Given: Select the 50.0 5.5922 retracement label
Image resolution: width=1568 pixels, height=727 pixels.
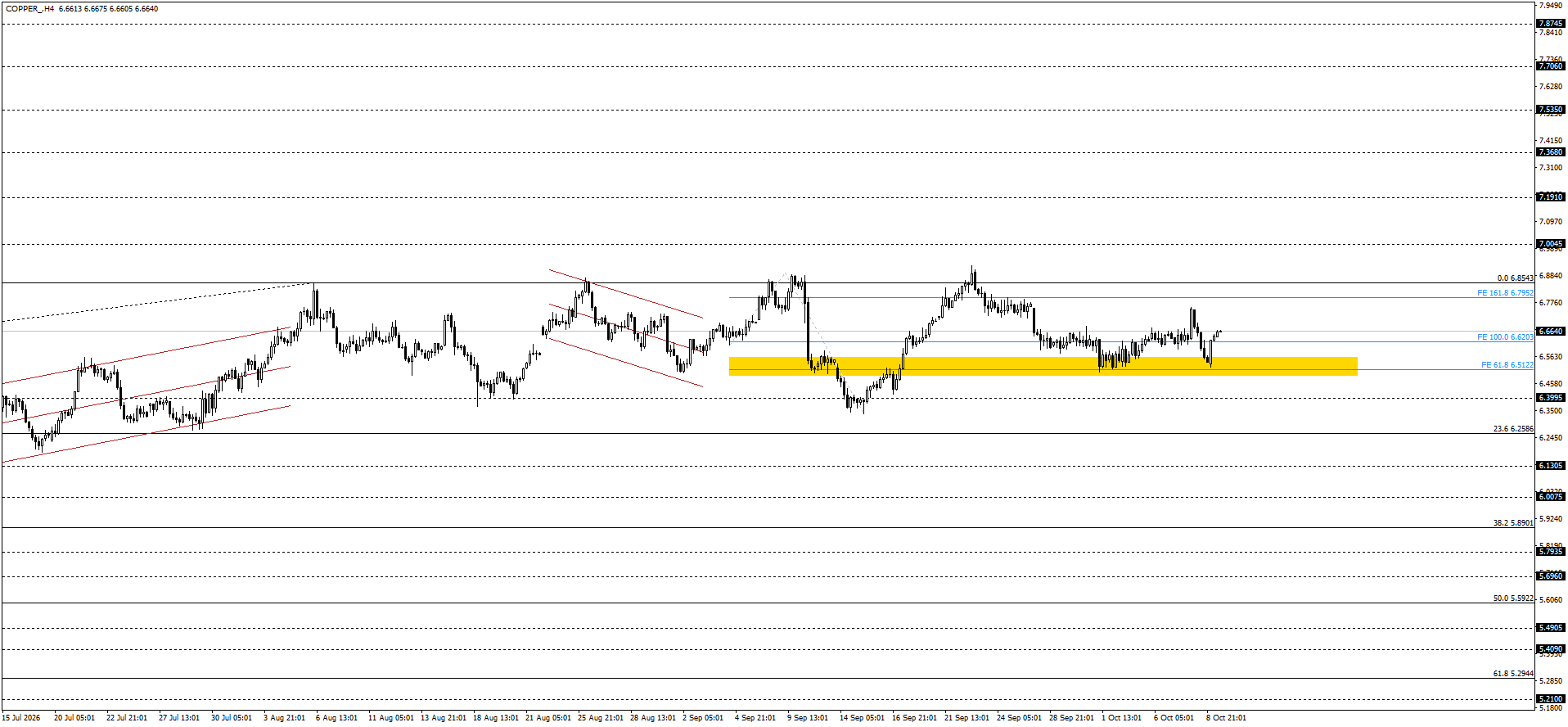Looking at the screenshot, I should 1513,598.
